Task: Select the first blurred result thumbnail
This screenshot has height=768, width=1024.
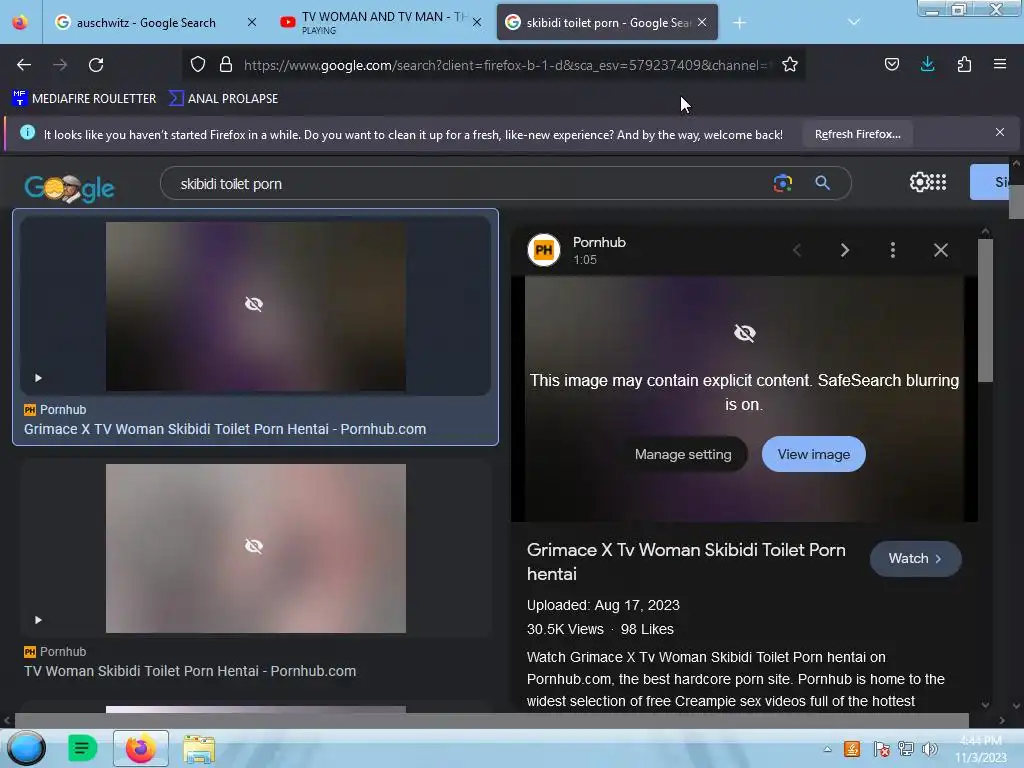Action: pyautogui.click(x=255, y=306)
